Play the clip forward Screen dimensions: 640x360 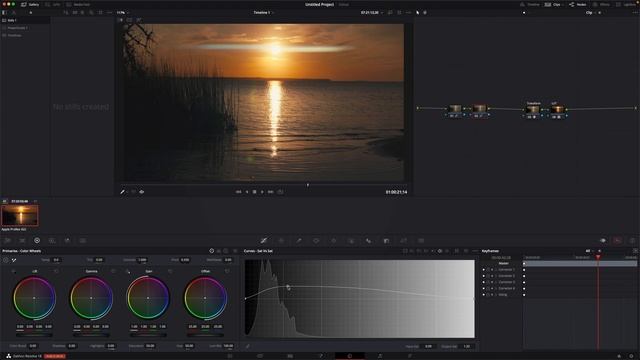coord(262,192)
